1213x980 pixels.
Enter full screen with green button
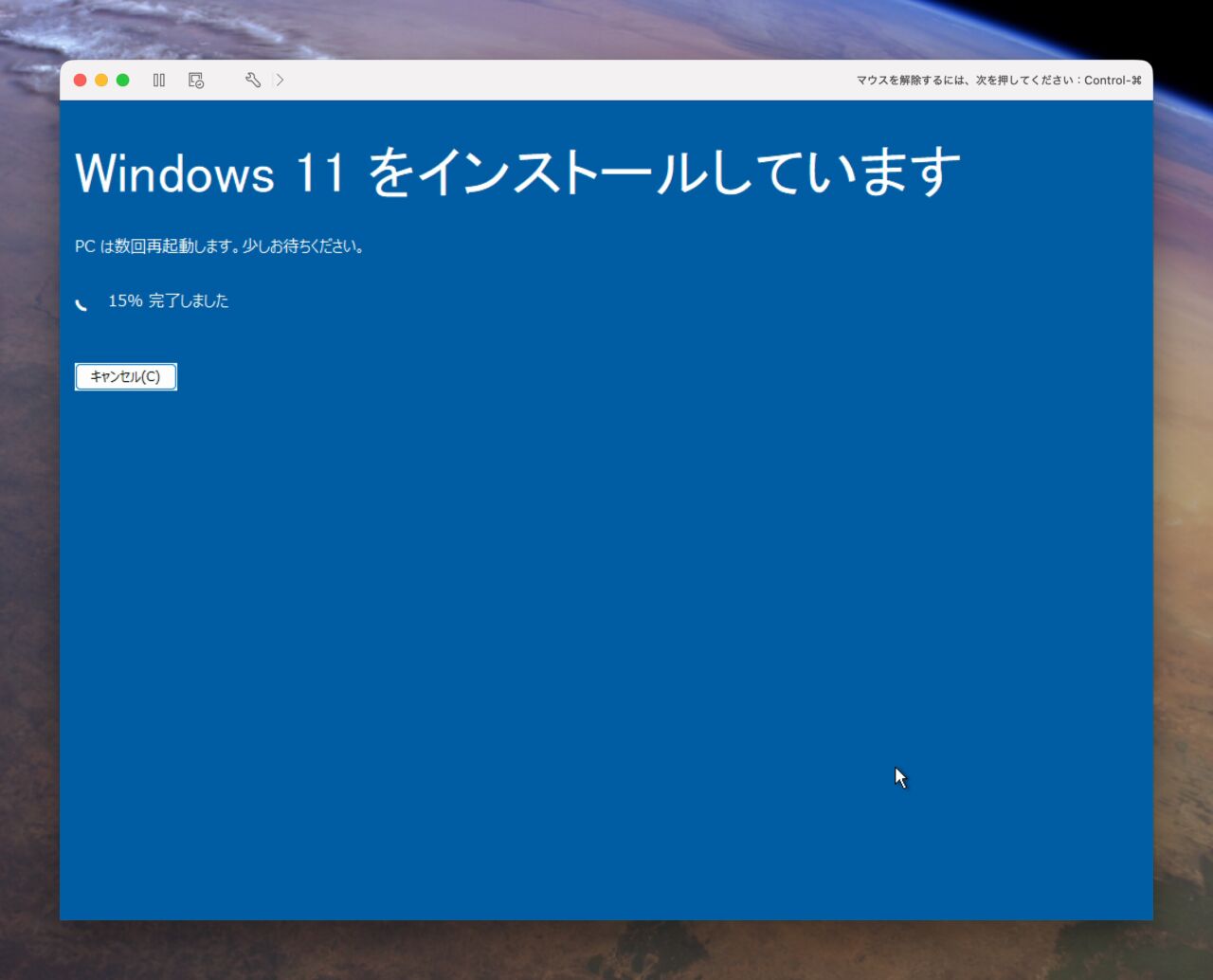point(123,81)
